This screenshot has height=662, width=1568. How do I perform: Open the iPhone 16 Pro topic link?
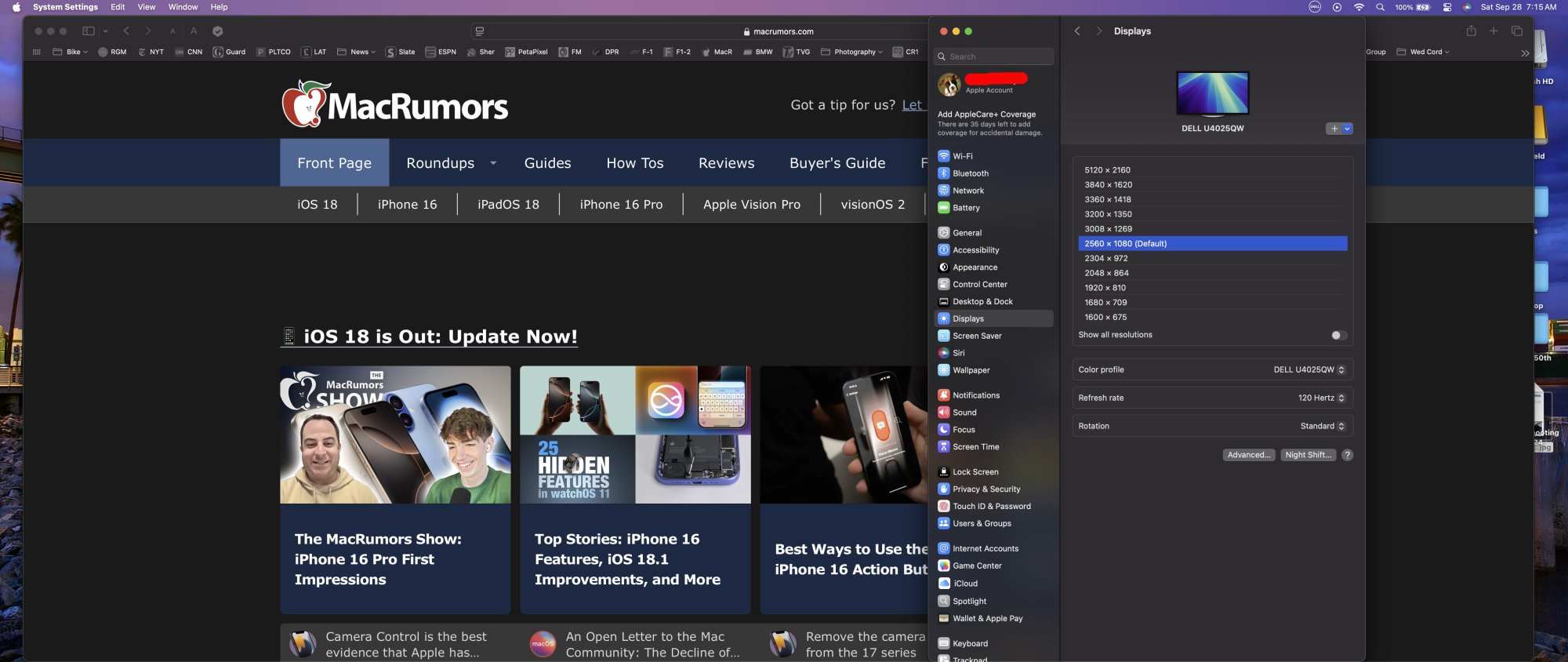coord(621,205)
